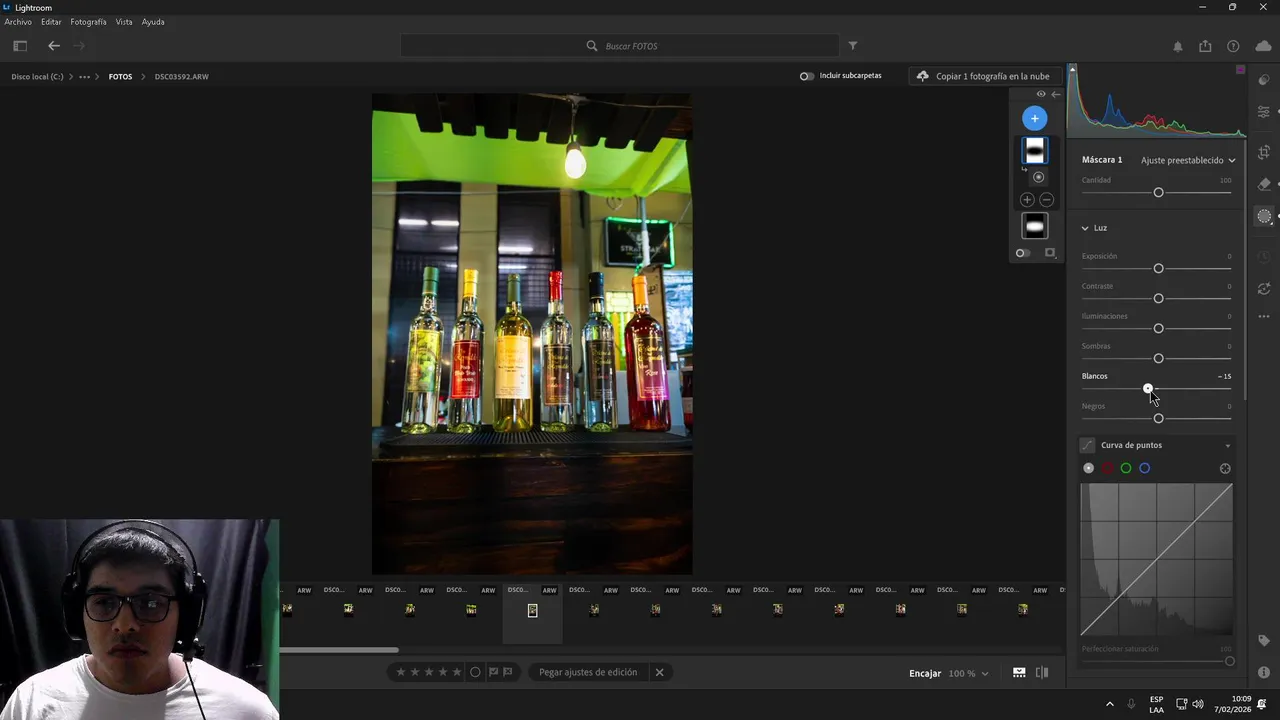Collapse the Luz section
The height and width of the screenshot is (720, 1280).
pyautogui.click(x=1085, y=228)
